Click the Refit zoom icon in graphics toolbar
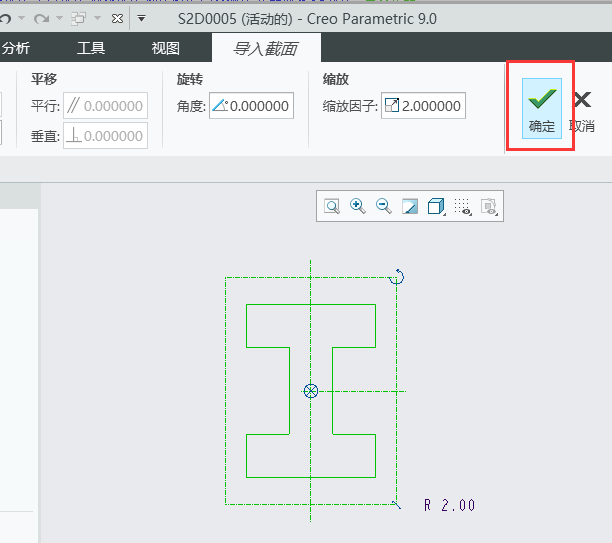This screenshot has height=543, width=612. click(332, 206)
